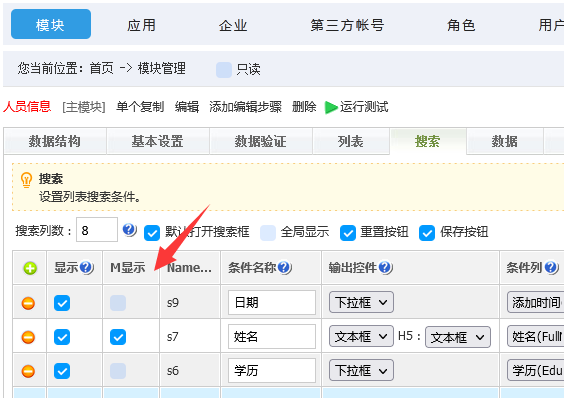This screenshot has height=398, width=564.
Task: Remove the s7 row with minus icon
Action: click(28, 338)
